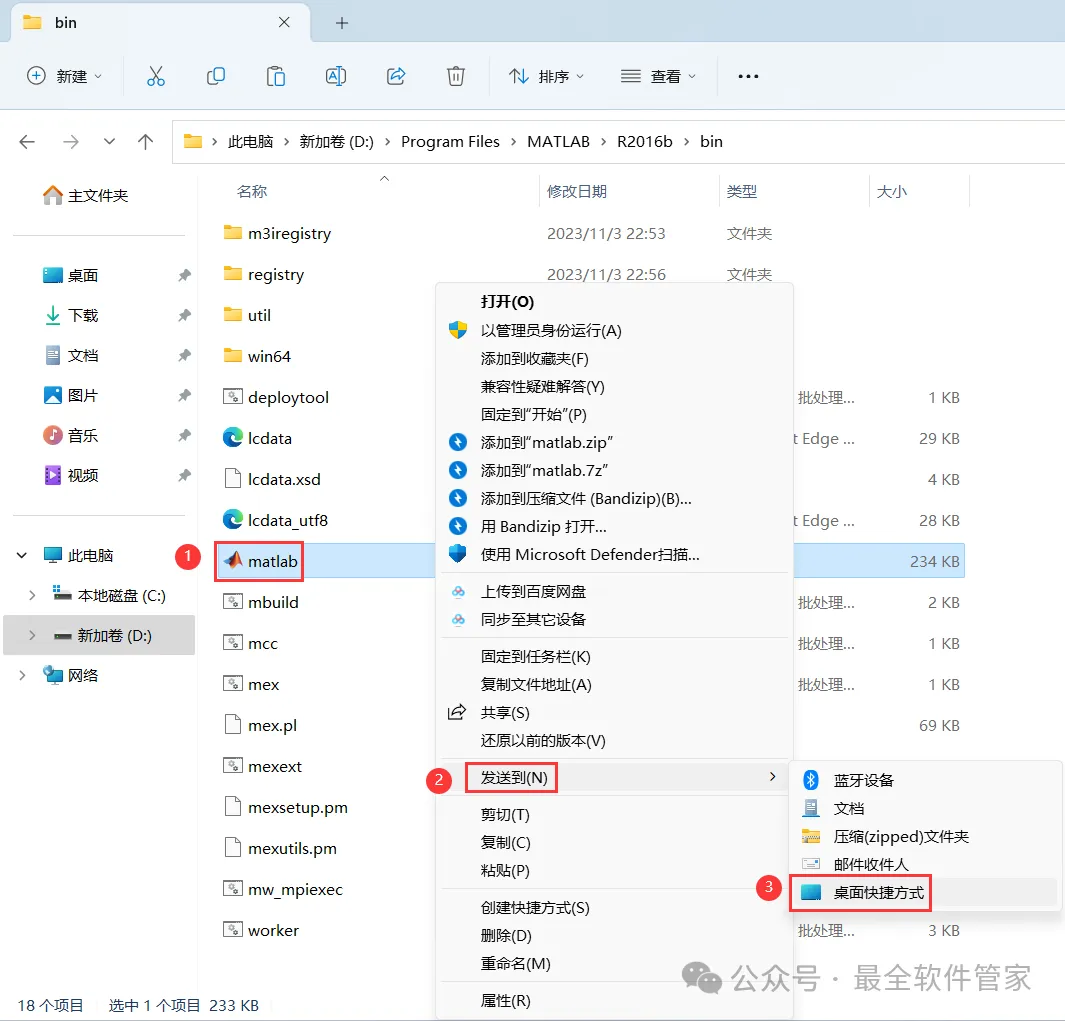Click the Delete trash icon

(x=456, y=76)
